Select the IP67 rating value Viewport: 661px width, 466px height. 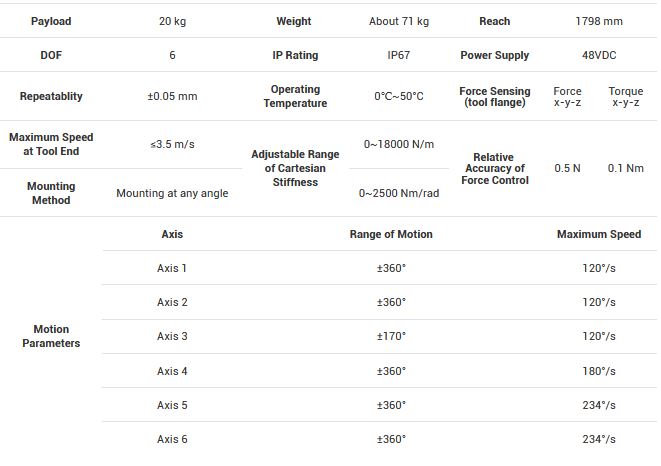tap(398, 56)
